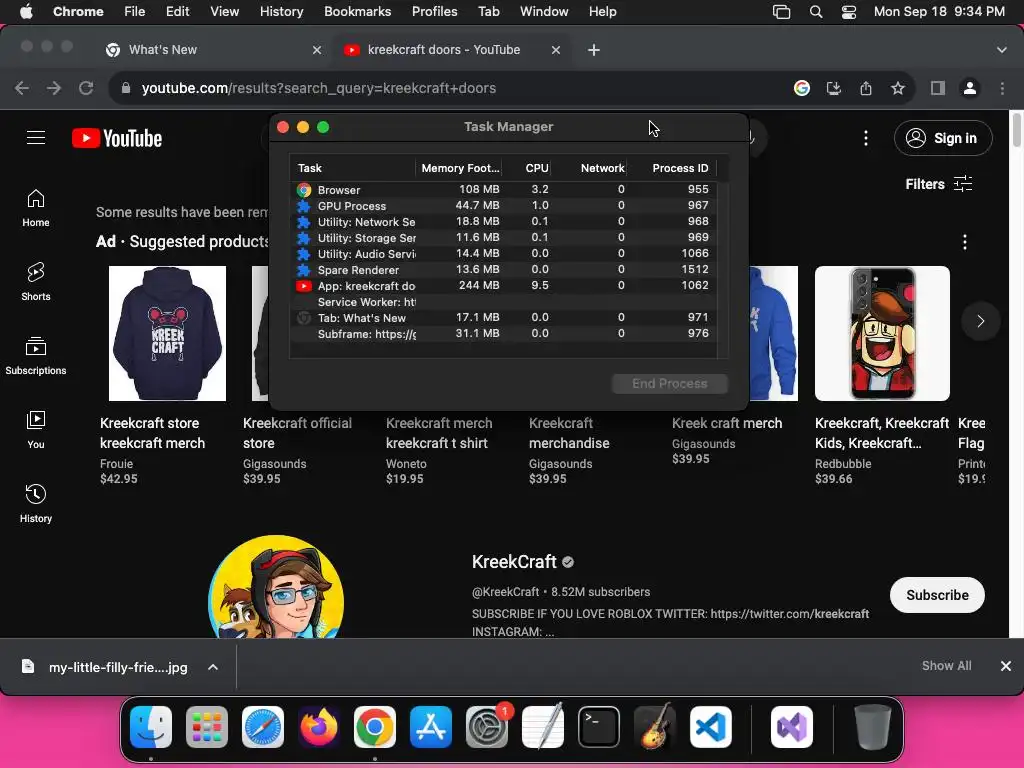This screenshot has height=768, width=1024.
Task: Toggle Chrome side panel
Action: click(x=938, y=88)
